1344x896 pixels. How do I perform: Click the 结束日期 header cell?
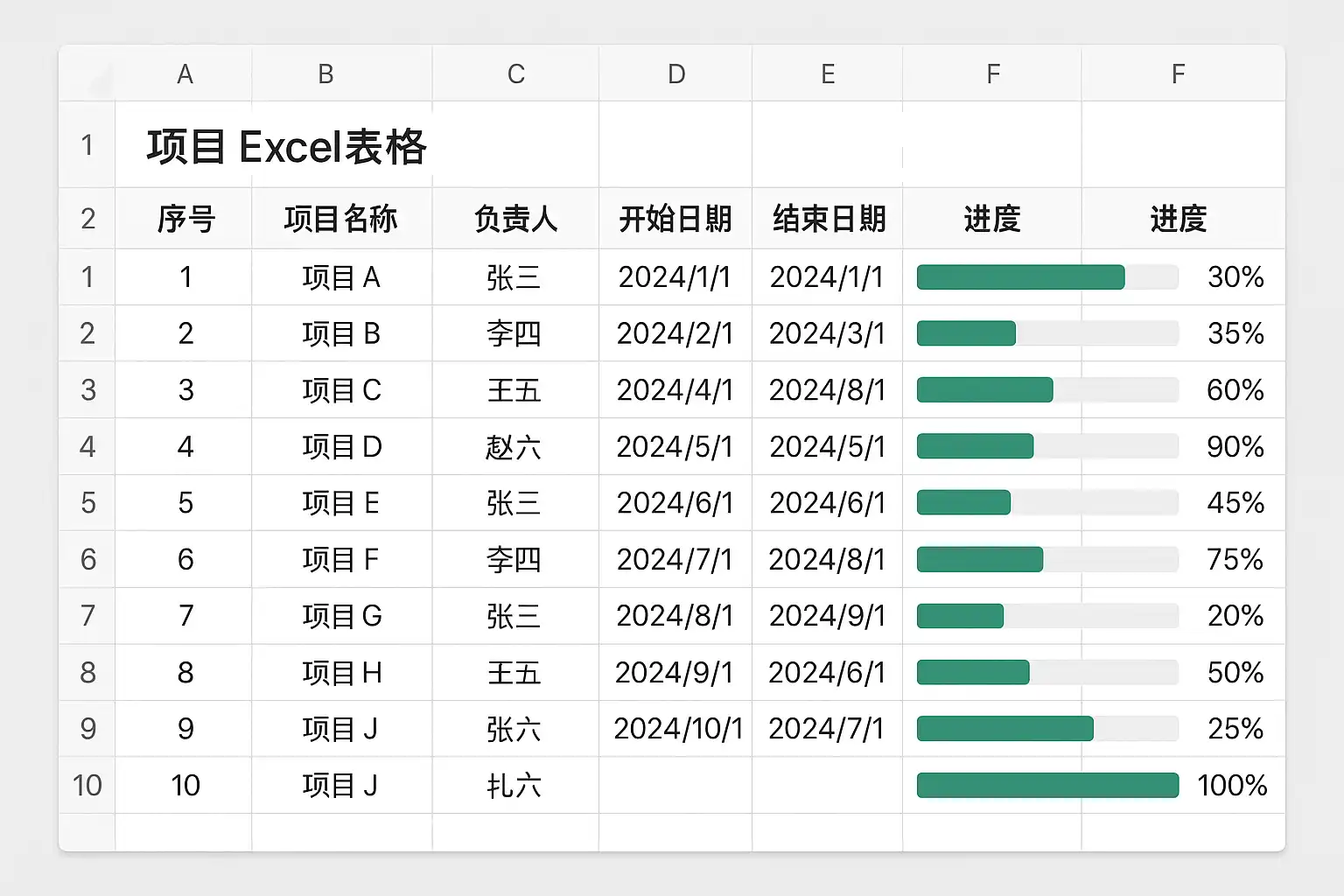[x=828, y=219]
